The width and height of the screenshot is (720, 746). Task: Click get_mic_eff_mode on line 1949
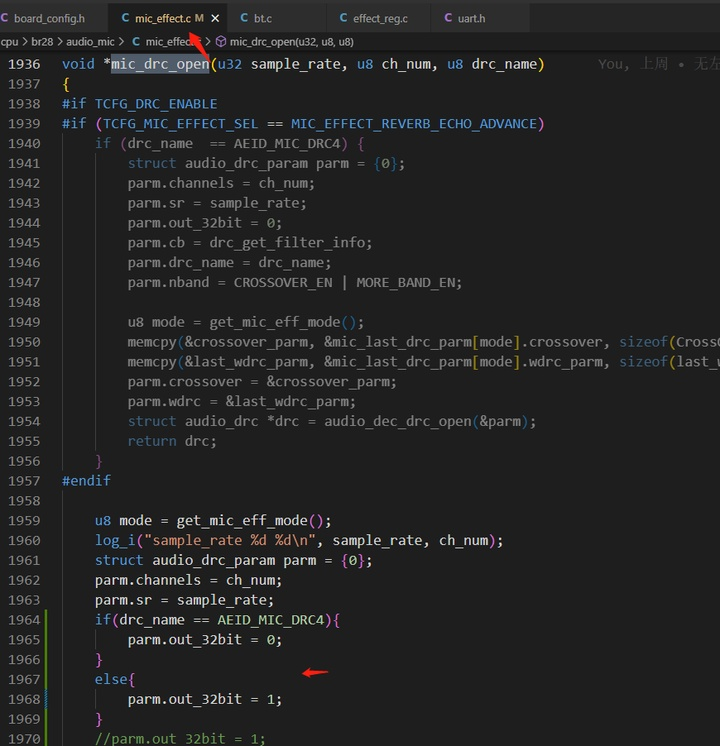point(275,322)
